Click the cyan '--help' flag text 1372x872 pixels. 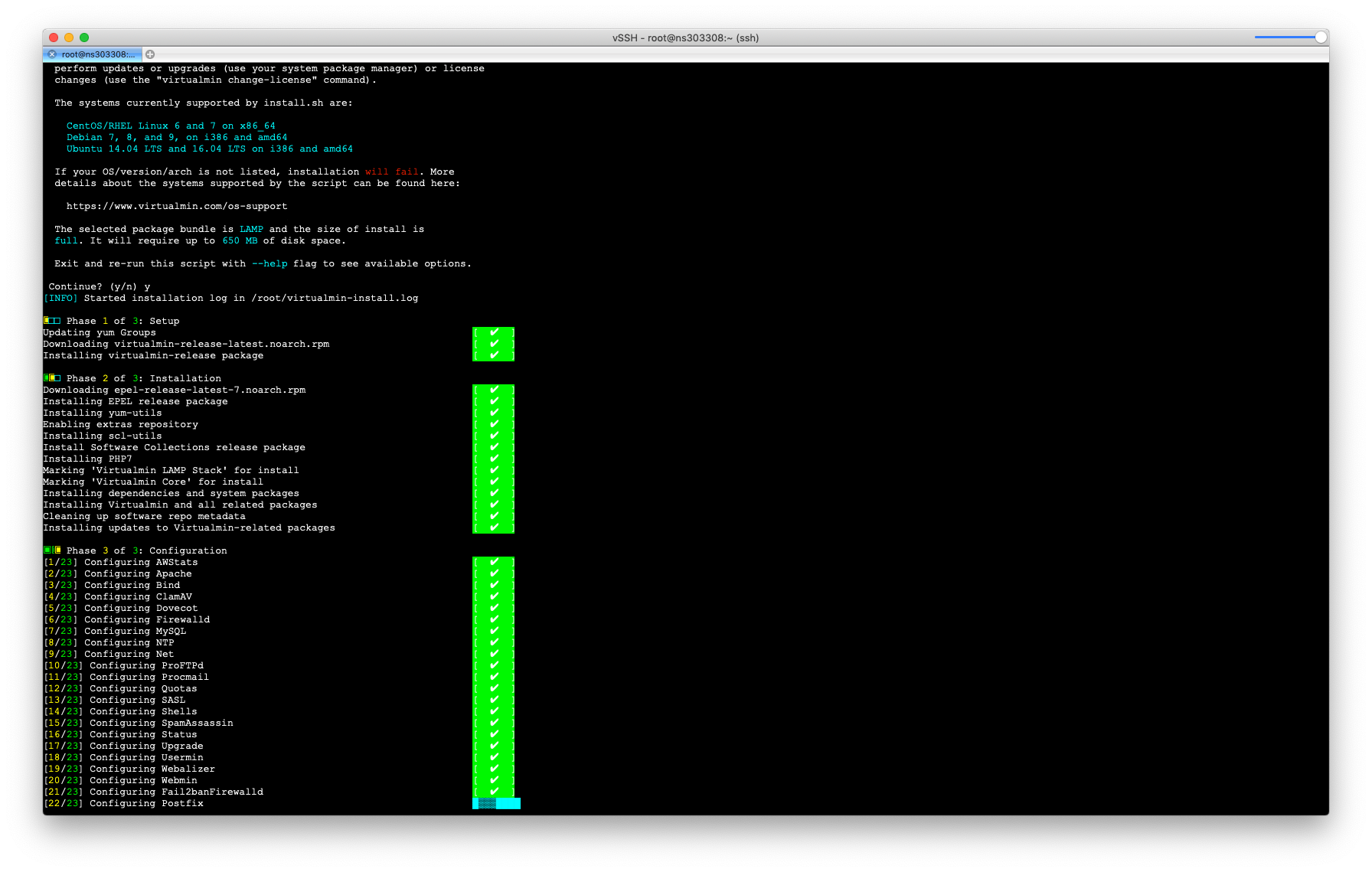coord(269,263)
